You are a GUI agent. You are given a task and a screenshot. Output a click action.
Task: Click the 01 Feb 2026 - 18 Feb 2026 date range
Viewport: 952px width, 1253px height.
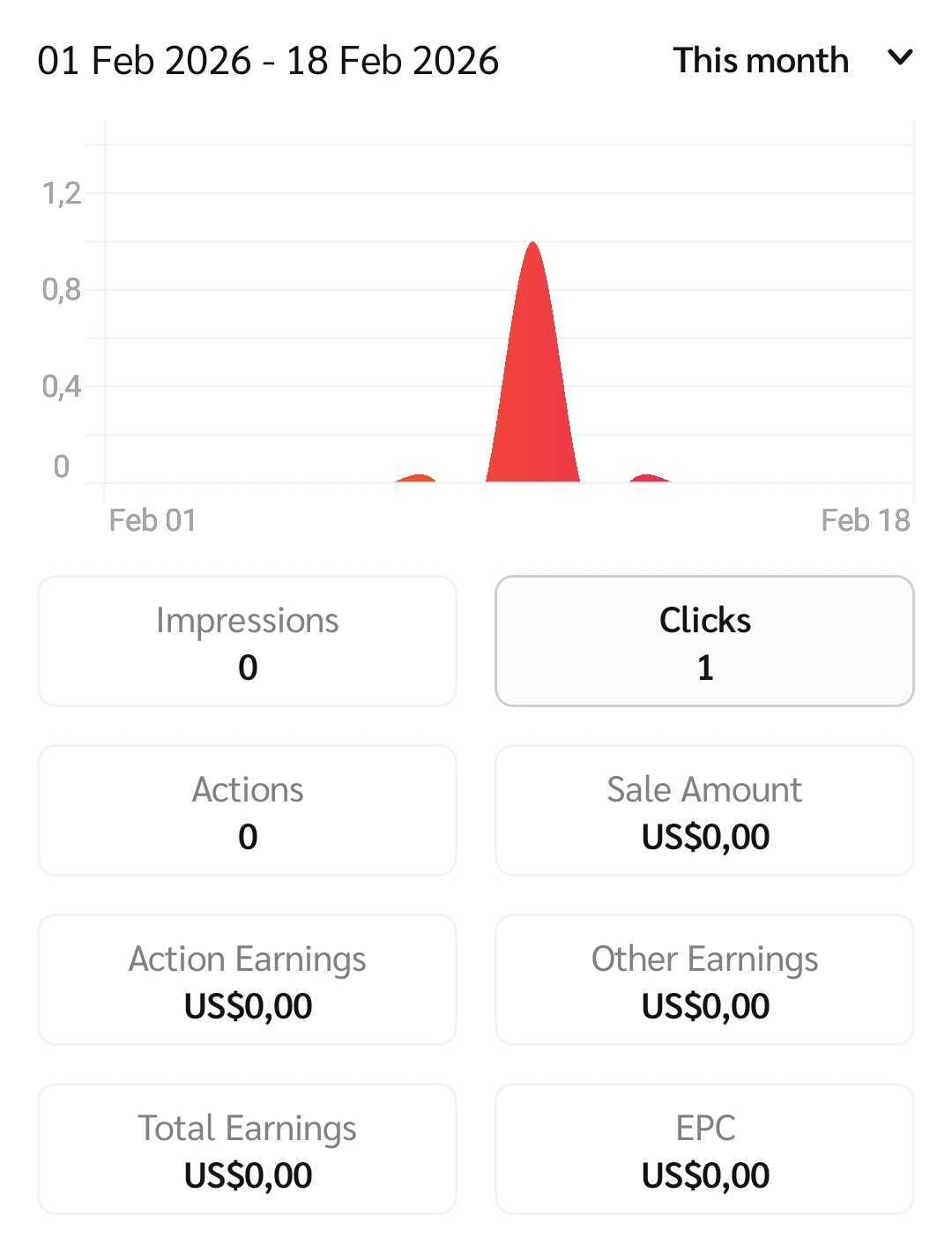pos(268,61)
